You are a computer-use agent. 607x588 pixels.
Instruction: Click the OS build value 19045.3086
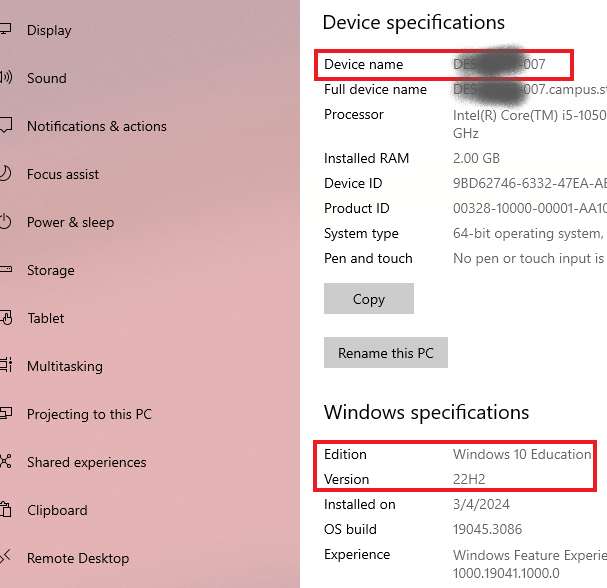pos(488,529)
